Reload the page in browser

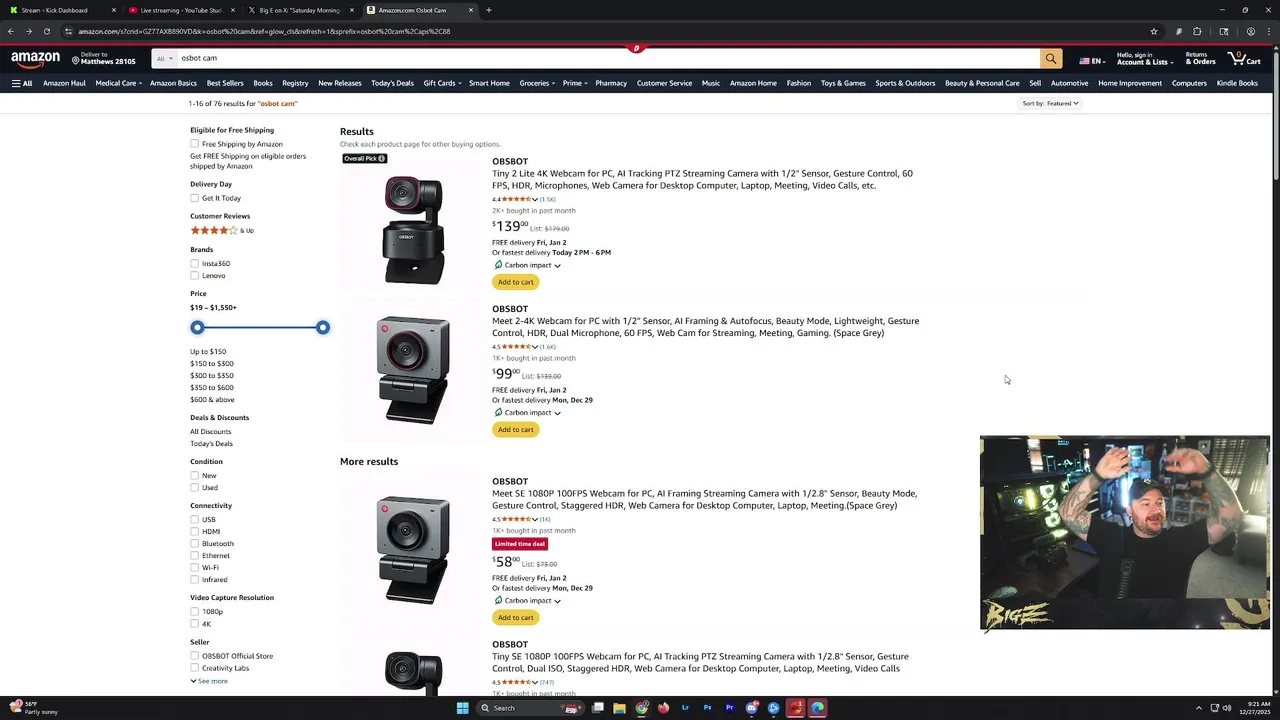tap(46, 31)
